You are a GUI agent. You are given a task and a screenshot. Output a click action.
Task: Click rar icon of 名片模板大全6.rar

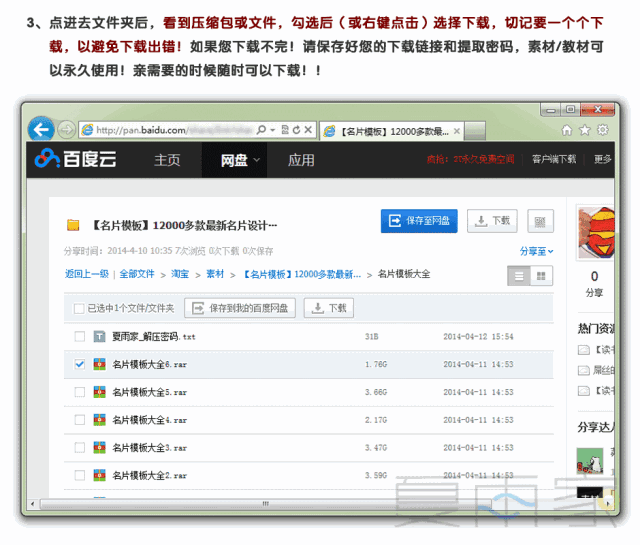[99, 364]
